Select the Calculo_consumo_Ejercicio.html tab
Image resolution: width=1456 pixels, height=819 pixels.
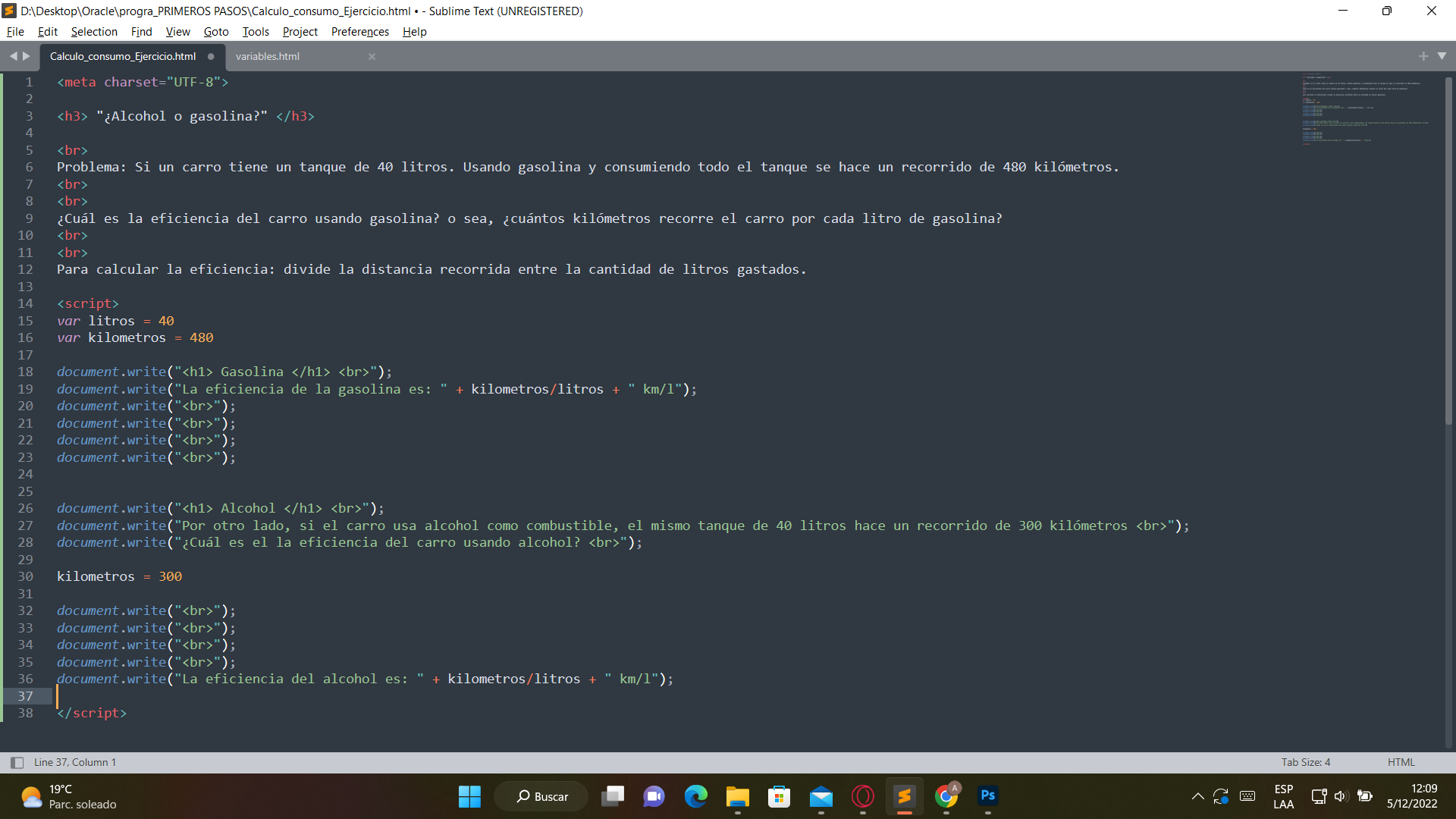point(123,56)
